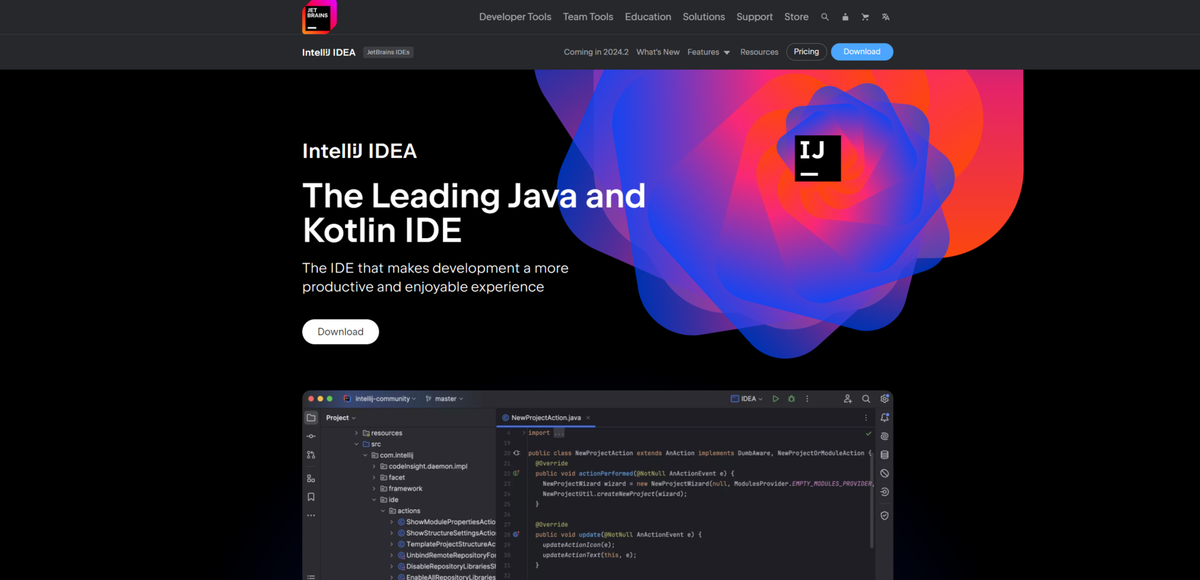Open the IDE settings gear icon
The width and height of the screenshot is (1200, 580).
coord(885,399)
